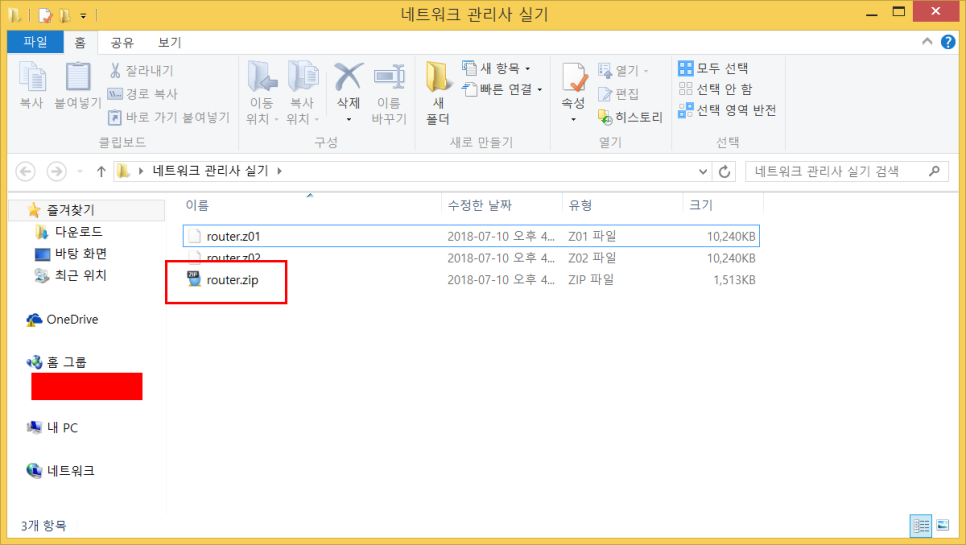The height and width of the screenshot is (545, 966).
Task: Switch to Details view icon
Action: tap(921, 525)
